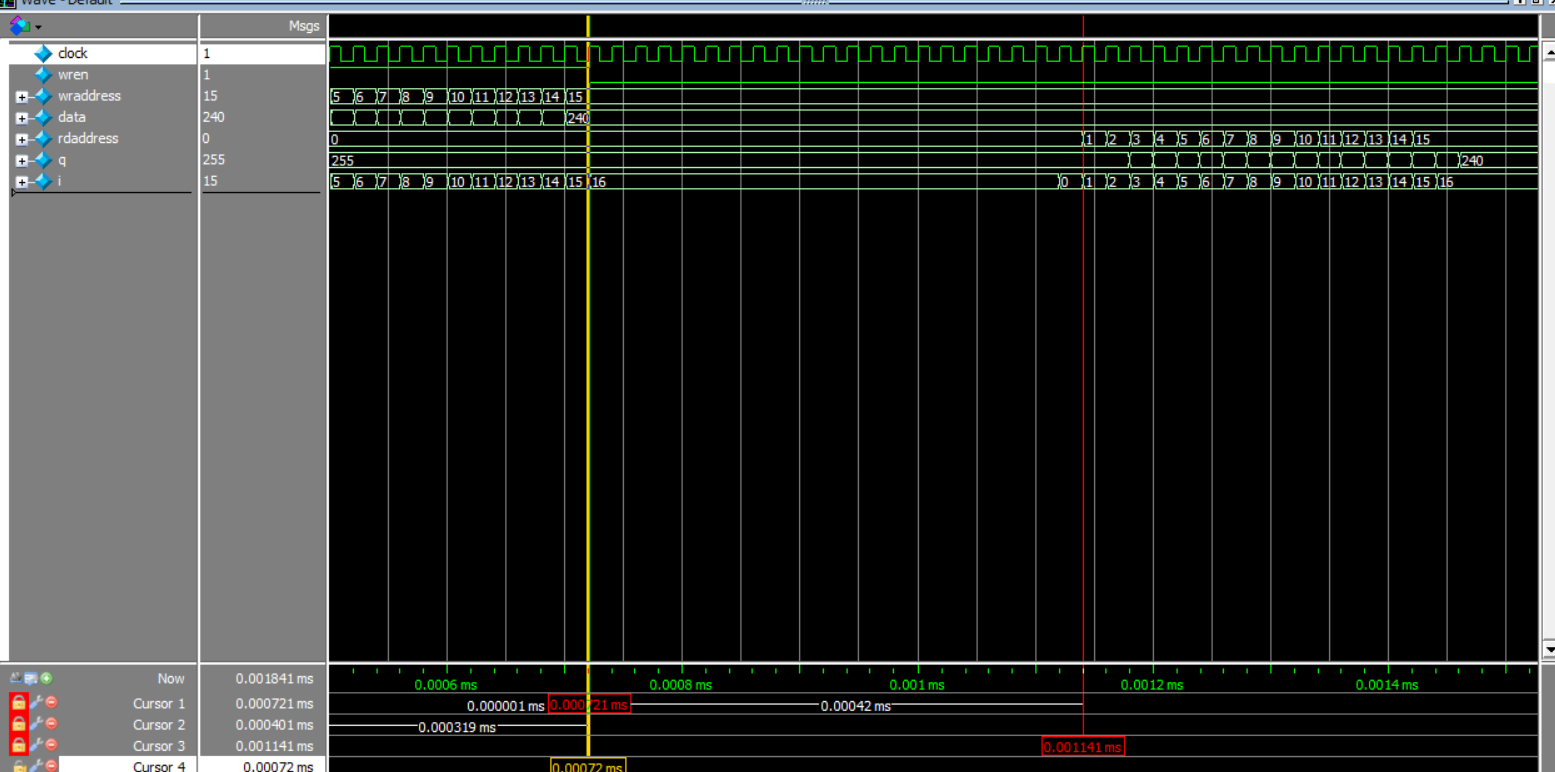Click the q signal diamond icon
Screen dimensions: 1555x772
coord(42,160)
